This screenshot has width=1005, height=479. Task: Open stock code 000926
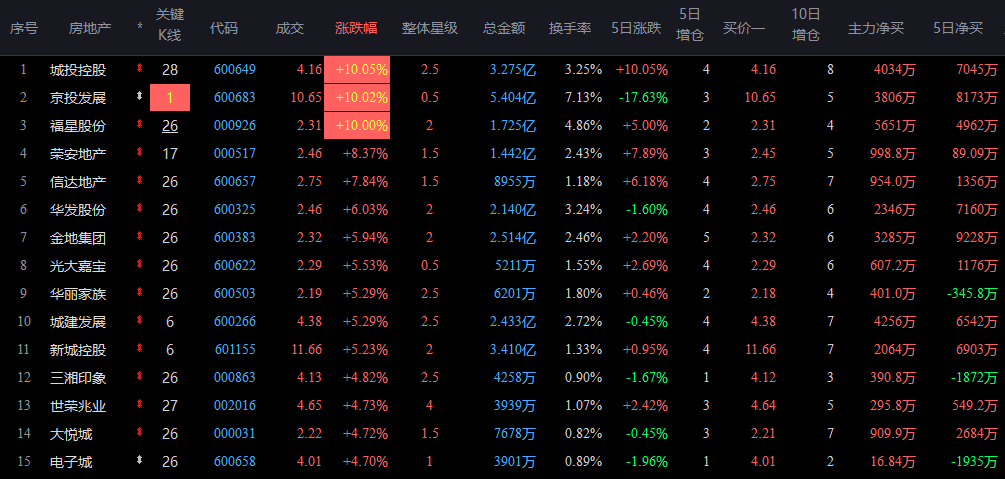click(x=235, y=126)
